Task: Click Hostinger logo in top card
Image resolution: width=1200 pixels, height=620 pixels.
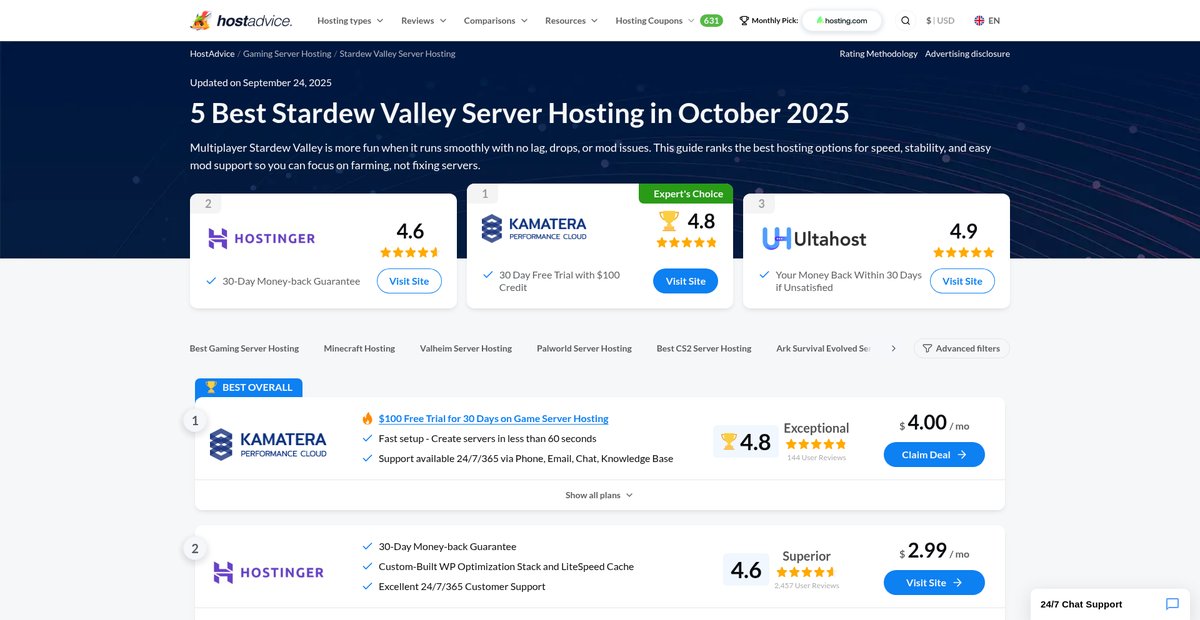Action: coord(261,238)
